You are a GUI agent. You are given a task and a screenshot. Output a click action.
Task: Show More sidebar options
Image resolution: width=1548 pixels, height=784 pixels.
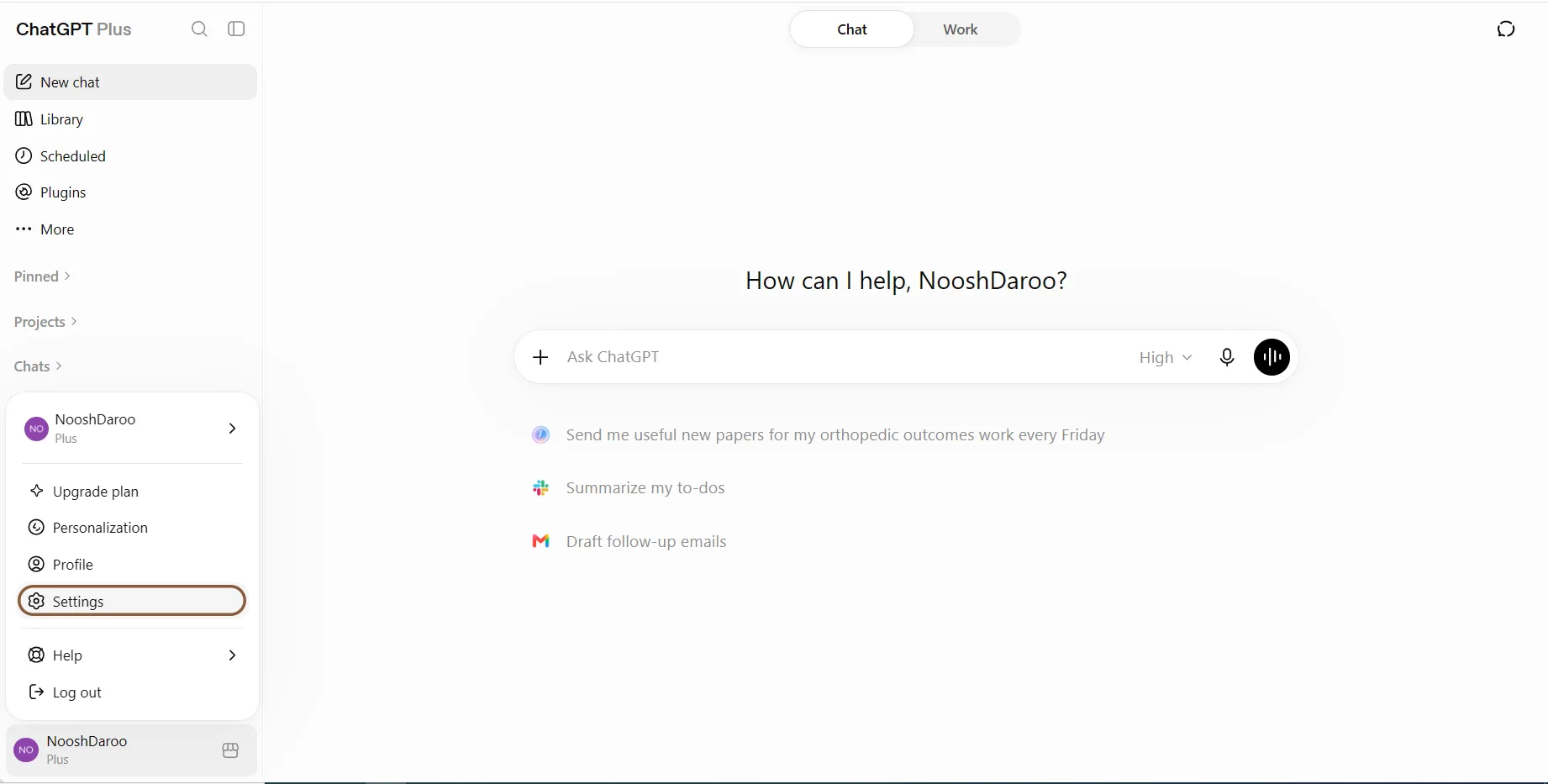[x=130, y=229]
